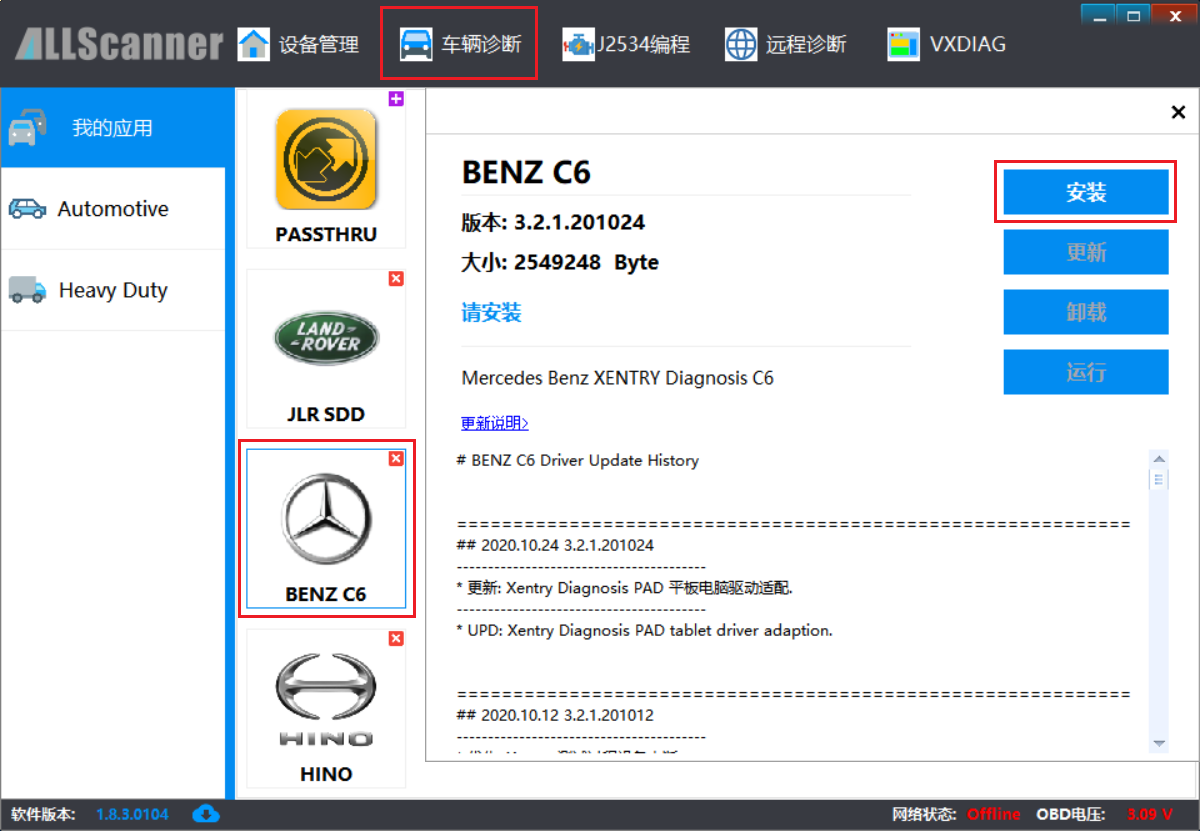Click software version 1.8.3.0104 text
1200x831 pixels.
(x=133, y=814)
